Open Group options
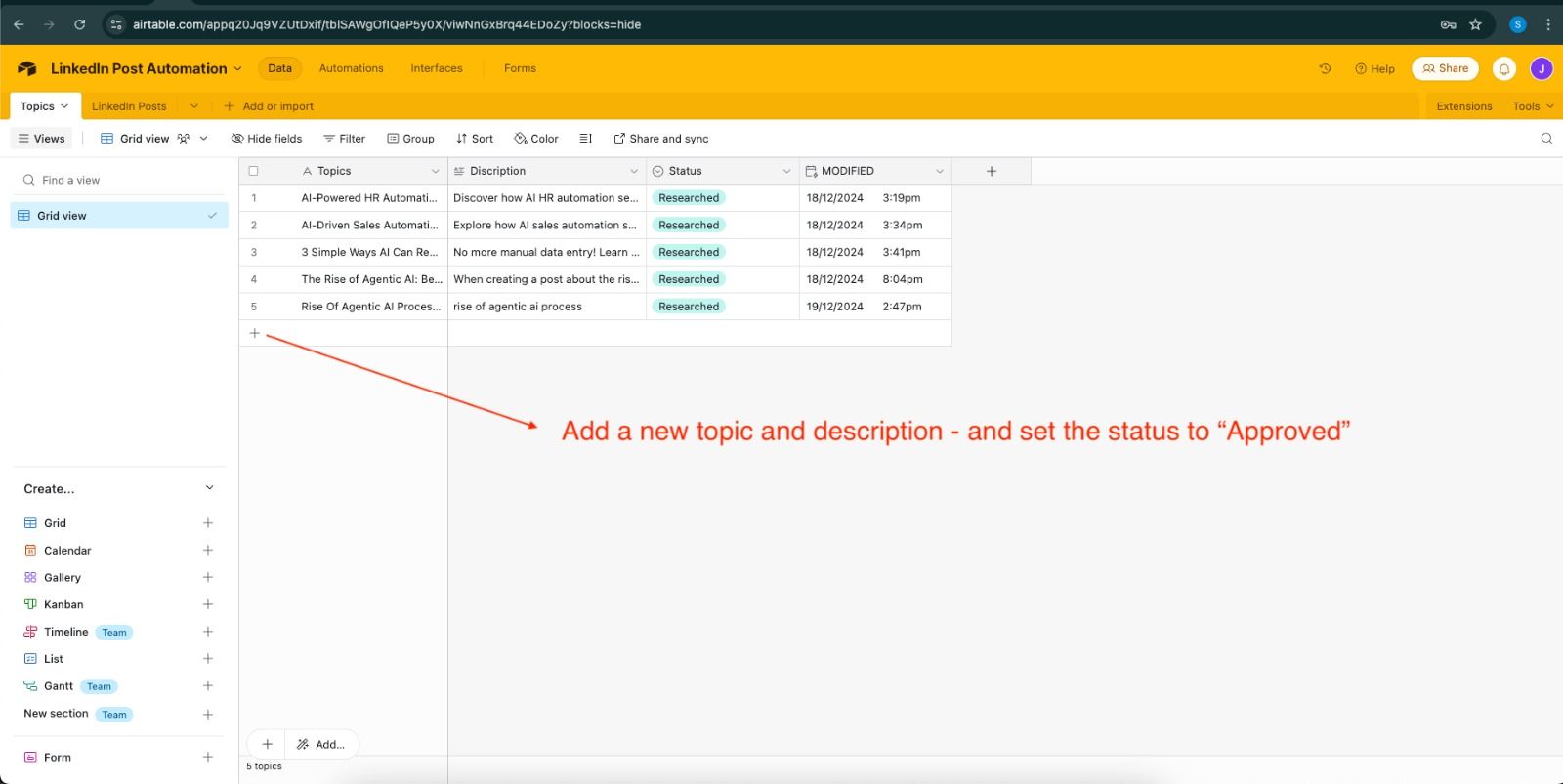 [410, 139]
